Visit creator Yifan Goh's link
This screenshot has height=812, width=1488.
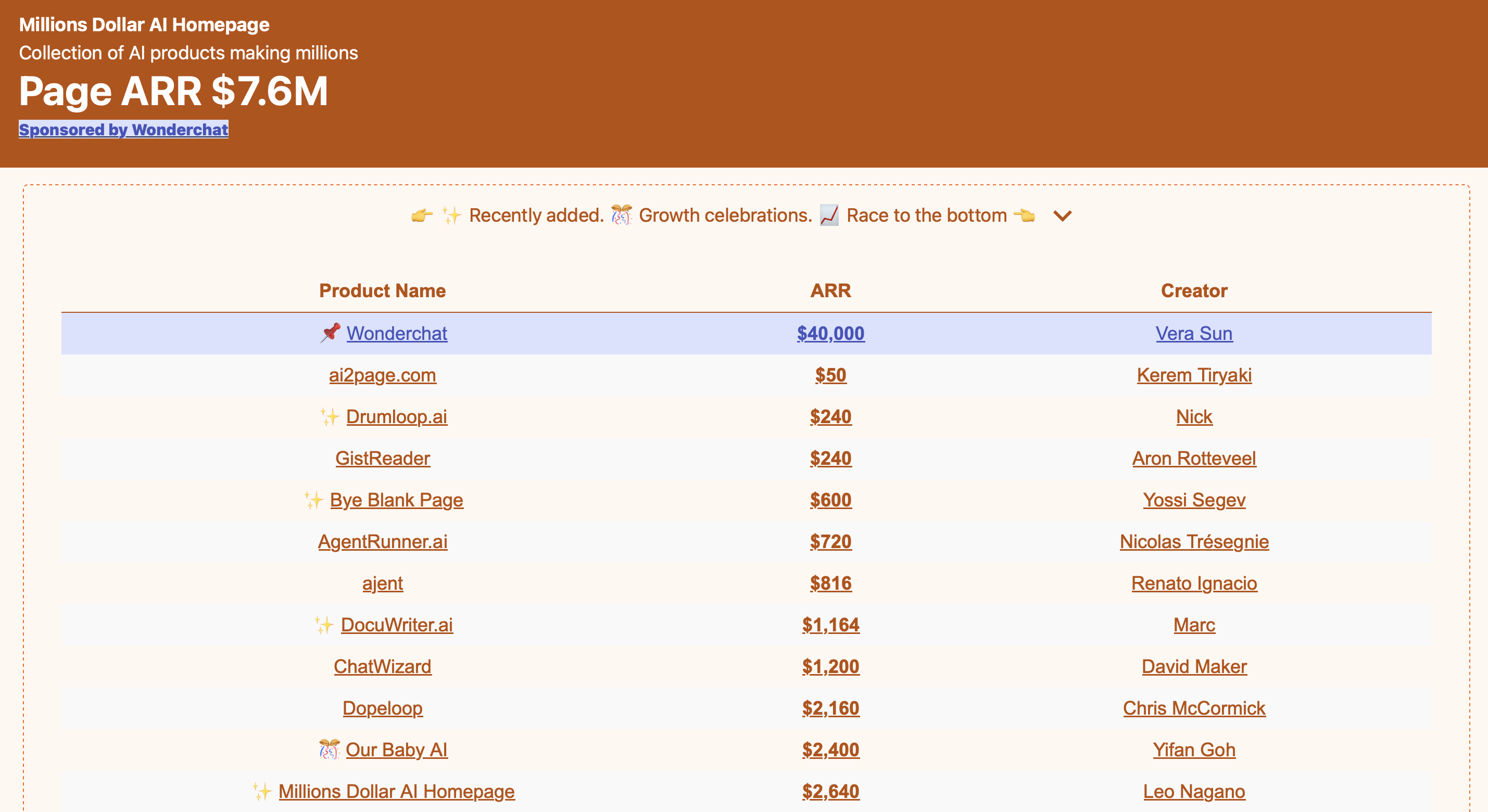tap(1194, 749)
